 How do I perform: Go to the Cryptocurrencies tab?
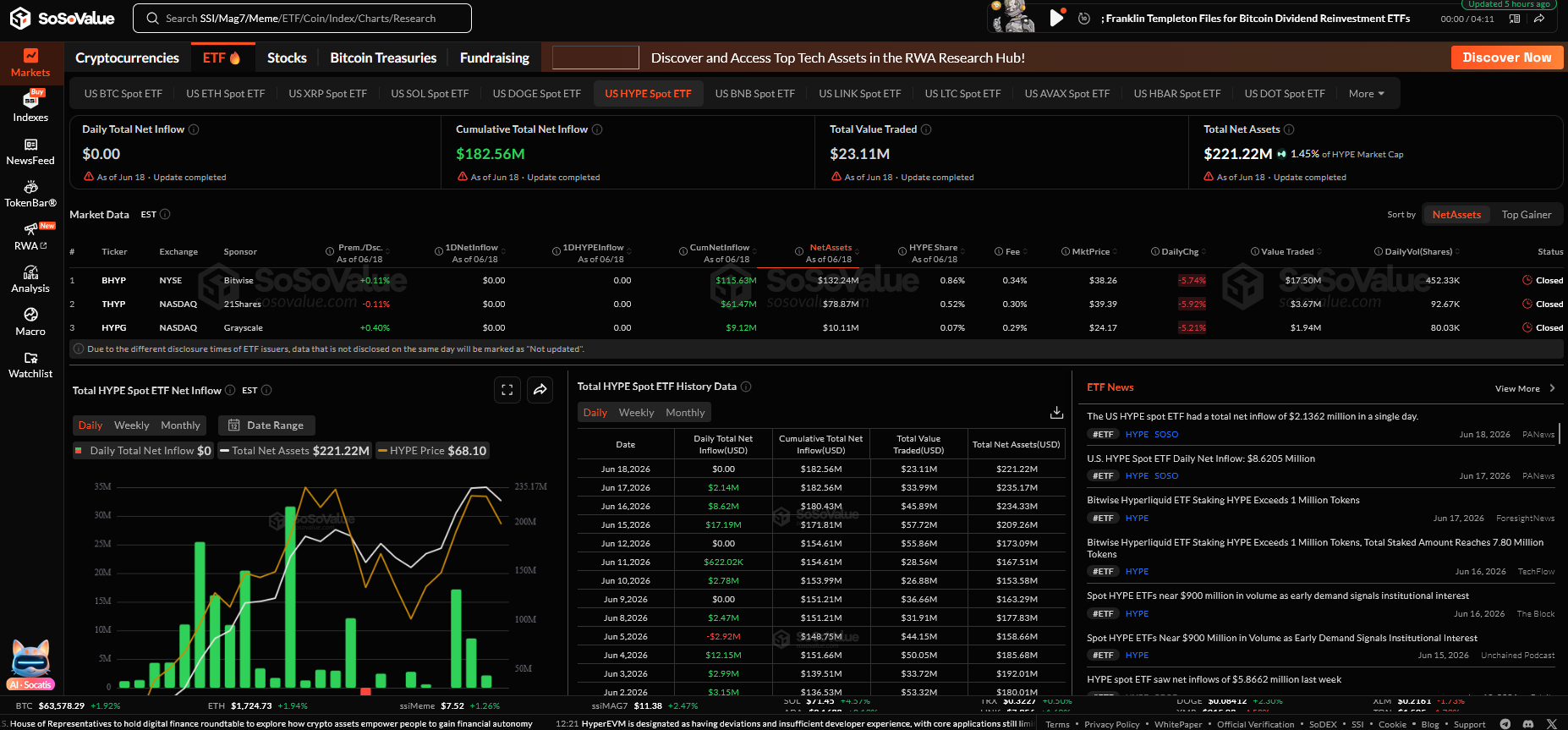(x=127, y=58)
